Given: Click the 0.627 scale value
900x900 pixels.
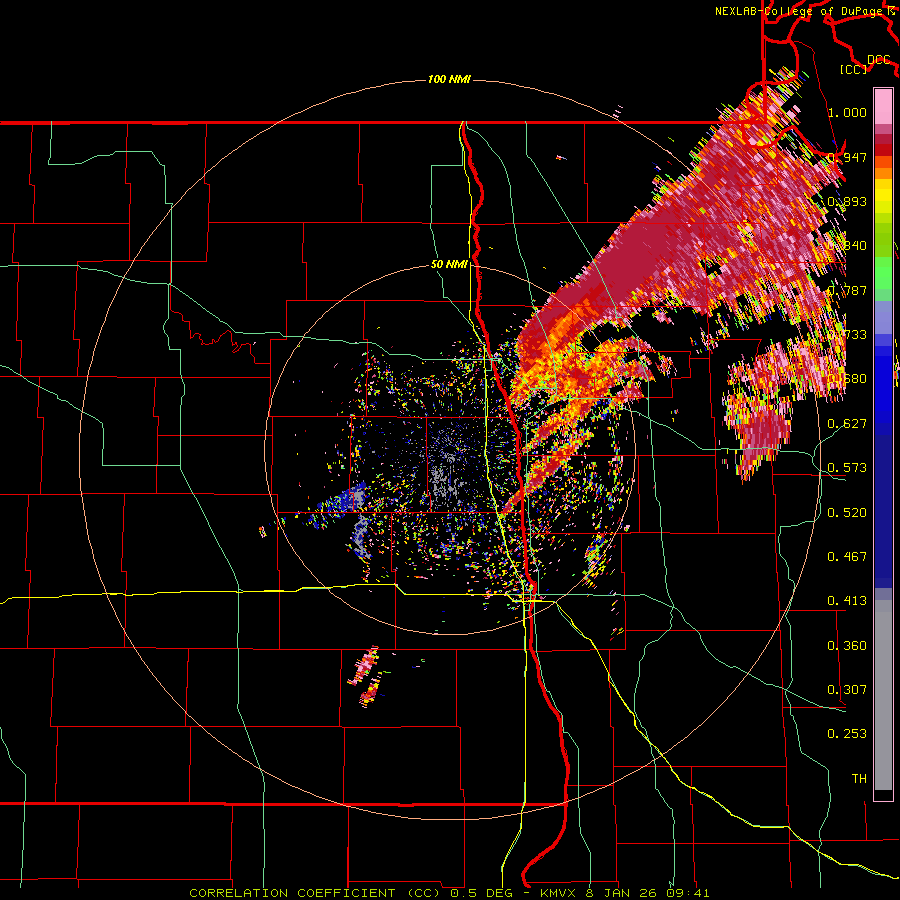Looking at the screenshot, I should (x=847, y=424).
